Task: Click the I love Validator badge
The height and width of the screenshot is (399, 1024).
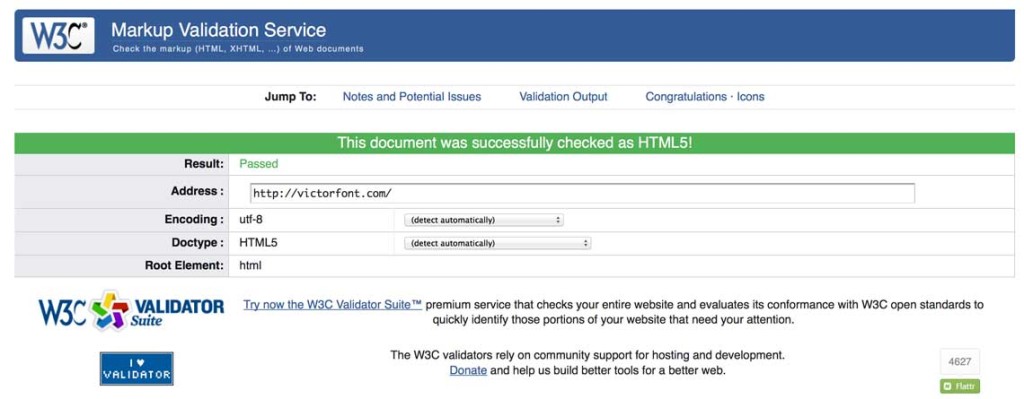Action: 136,368
